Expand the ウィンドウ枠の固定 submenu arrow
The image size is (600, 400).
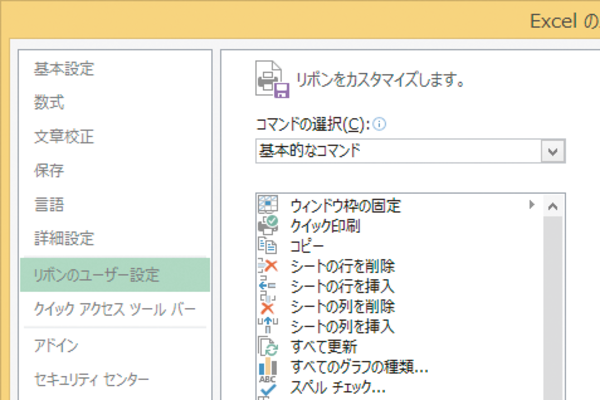(x=532, y=204)
